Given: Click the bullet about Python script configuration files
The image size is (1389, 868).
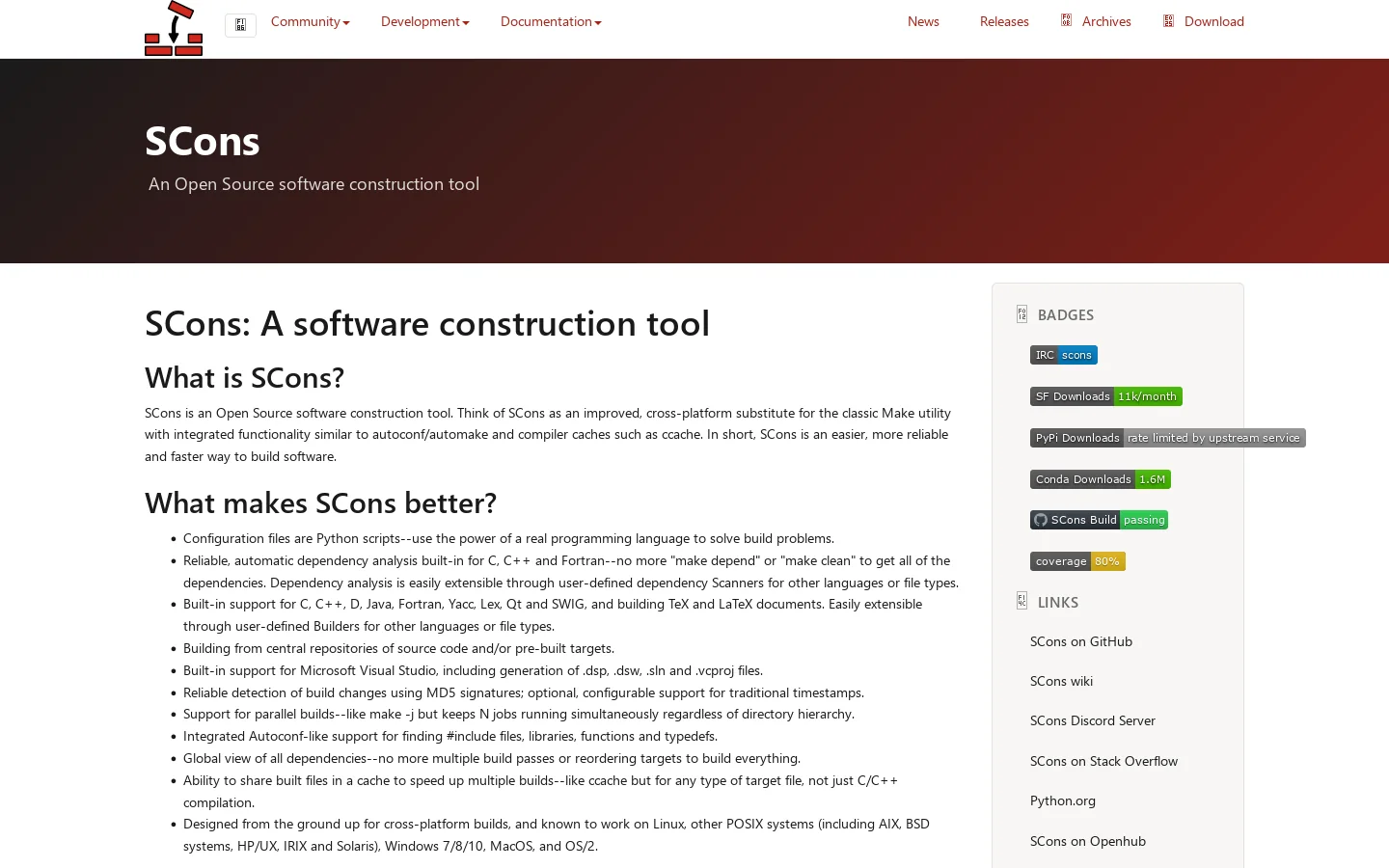Looking at the screenshot, I should click(508, 538).
